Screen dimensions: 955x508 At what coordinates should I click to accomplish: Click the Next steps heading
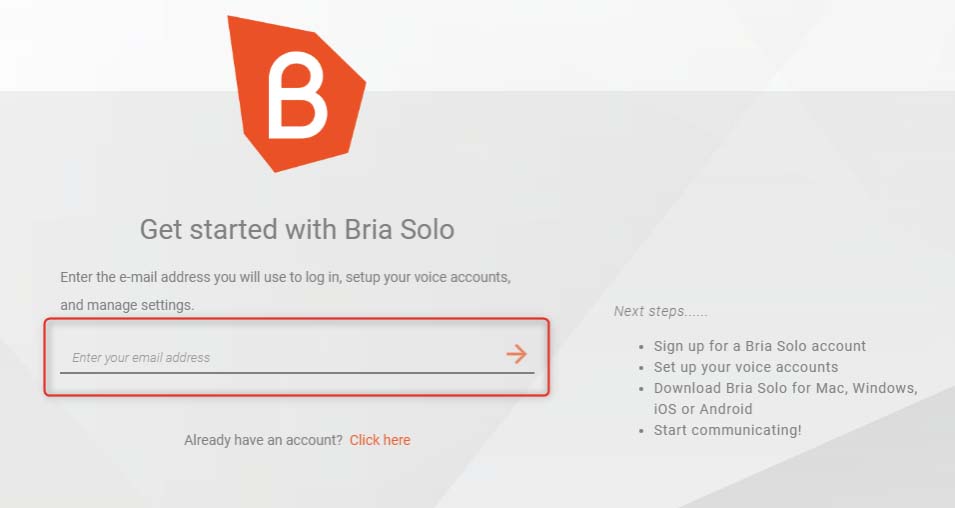point(661,312)
